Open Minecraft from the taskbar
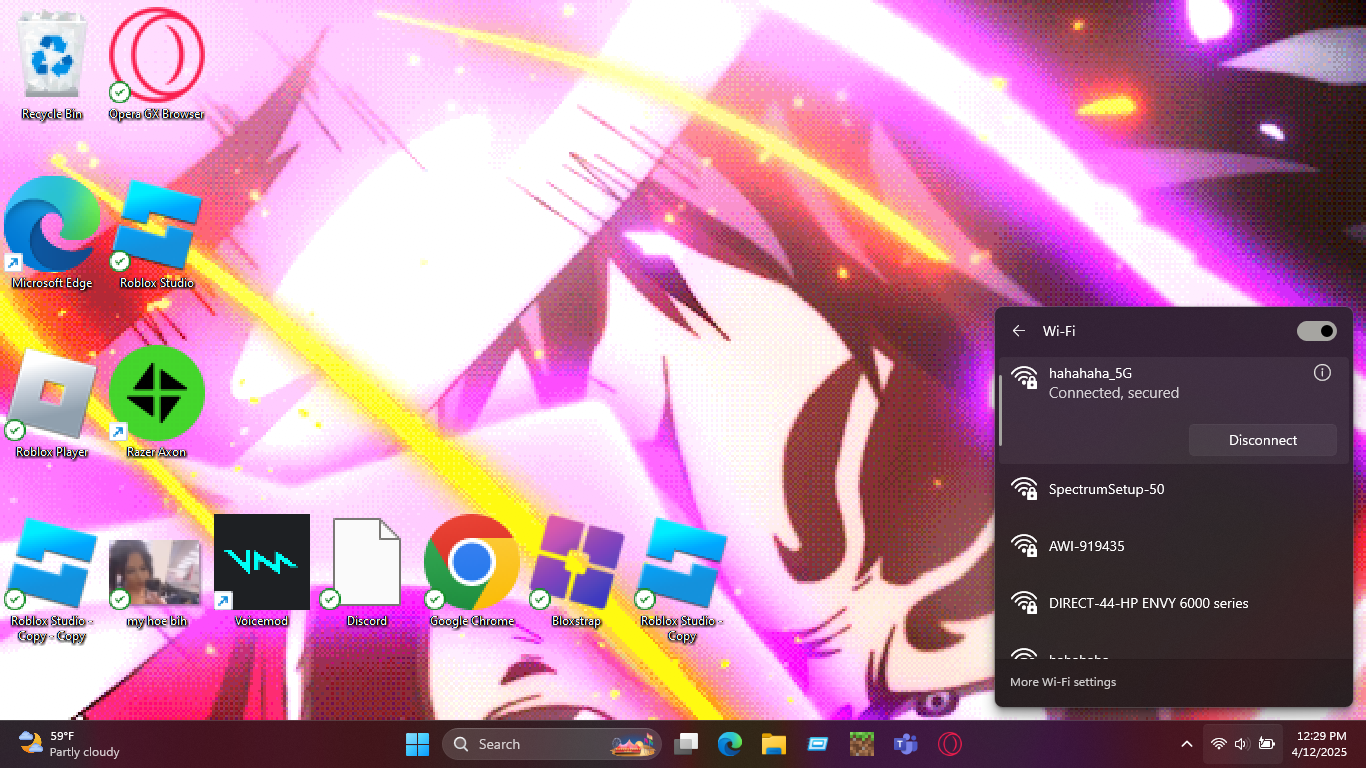1366x768 pixels. point(862,744)
